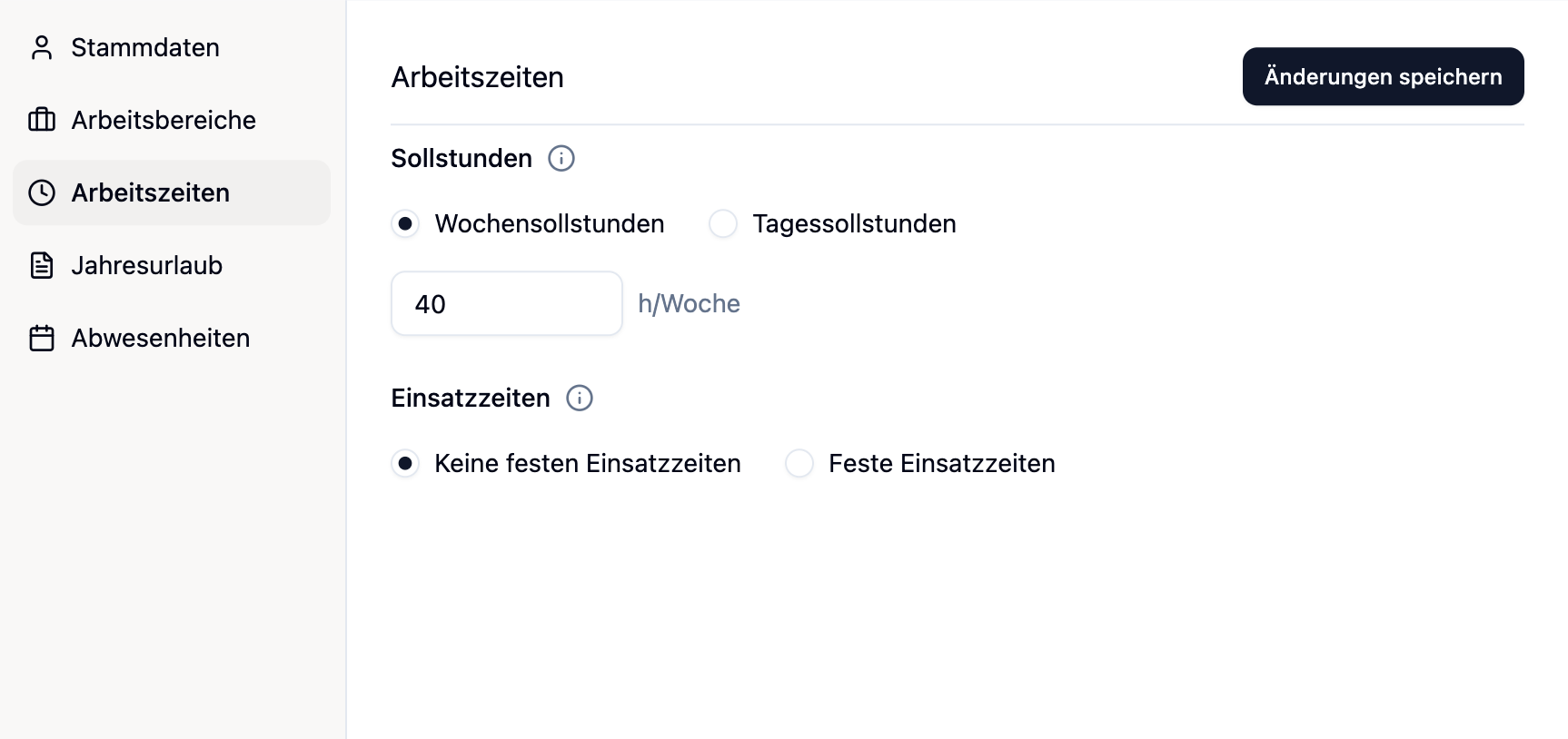The image size is (1568, 739).
Task: Open the Stammdaten sidebar item
Action: pyautogui.click(x=145, y=47)
